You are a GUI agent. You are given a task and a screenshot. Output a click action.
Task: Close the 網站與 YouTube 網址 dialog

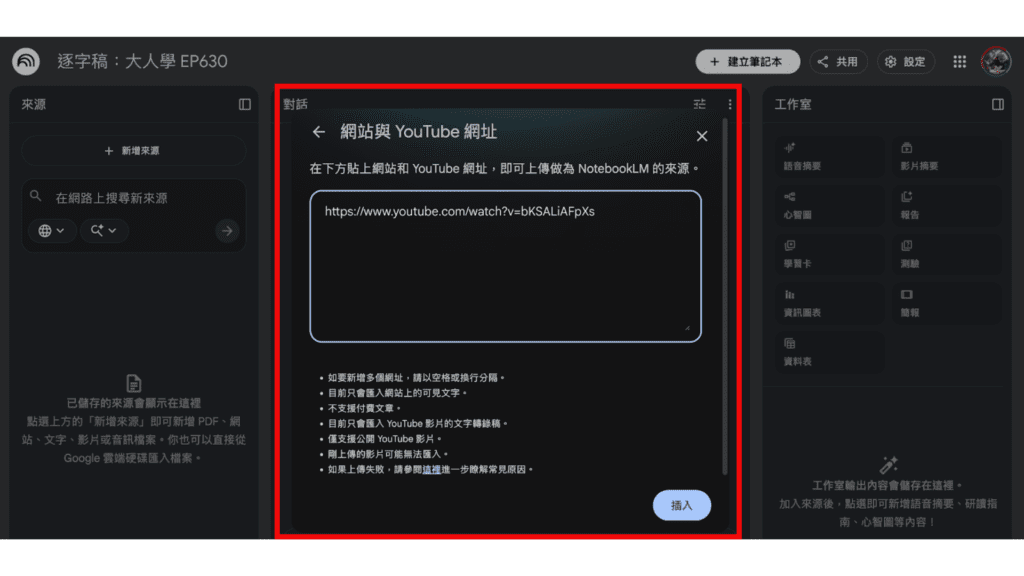click(x=702, y=136)
